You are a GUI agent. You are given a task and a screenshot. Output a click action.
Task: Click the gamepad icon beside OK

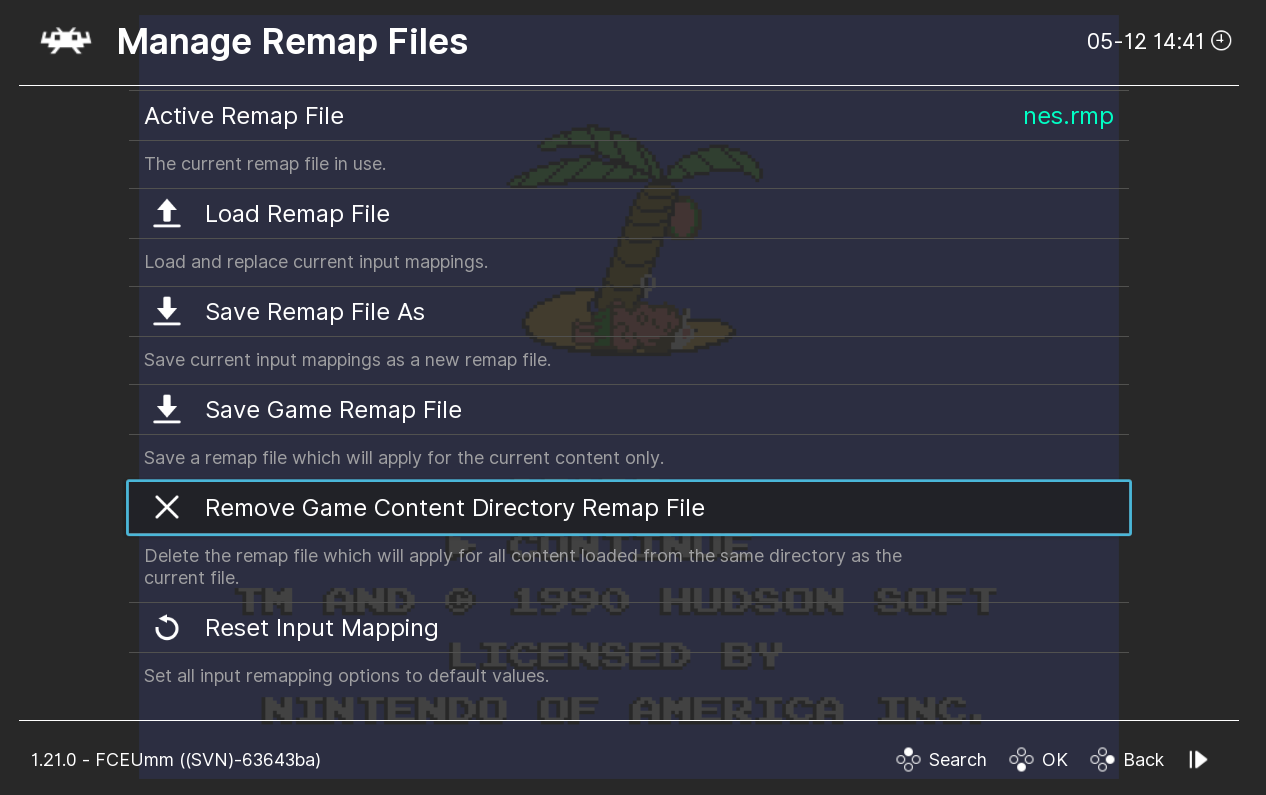tap(1021, 760)
